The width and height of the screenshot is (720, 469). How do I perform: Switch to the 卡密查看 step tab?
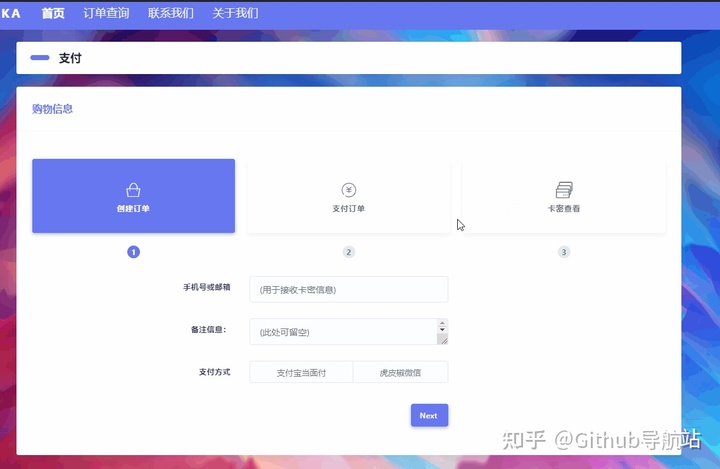point(564,196)
